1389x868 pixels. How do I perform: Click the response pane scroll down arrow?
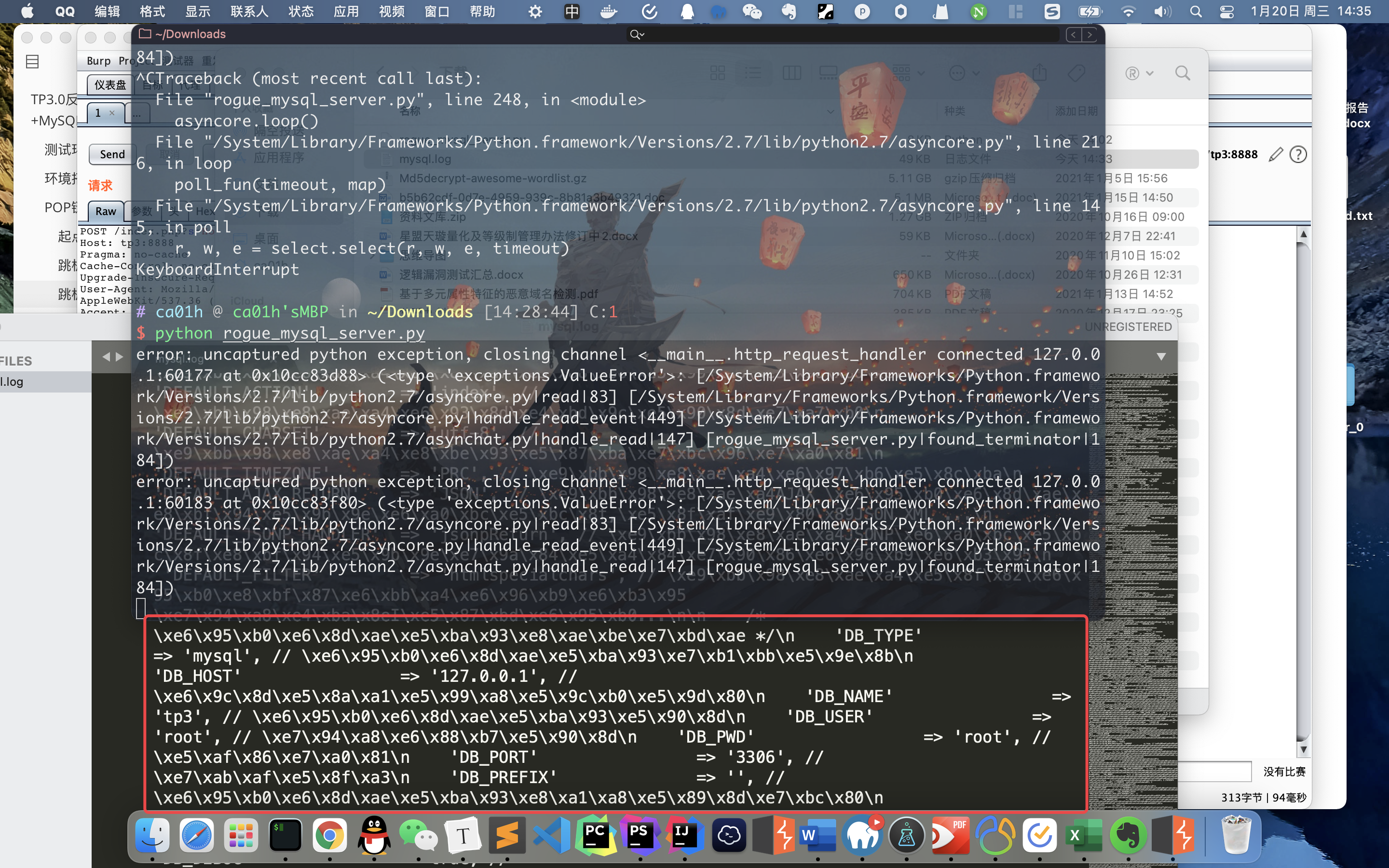coord(1304,749)
